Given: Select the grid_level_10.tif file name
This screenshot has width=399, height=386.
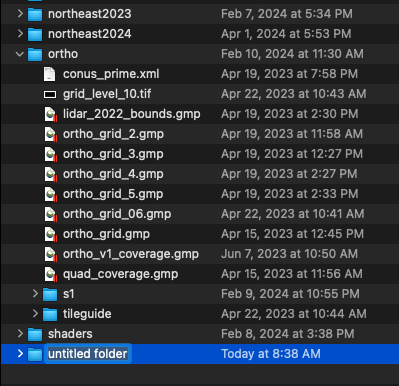Looking at the screenshot, I should (x=107, y=94).
